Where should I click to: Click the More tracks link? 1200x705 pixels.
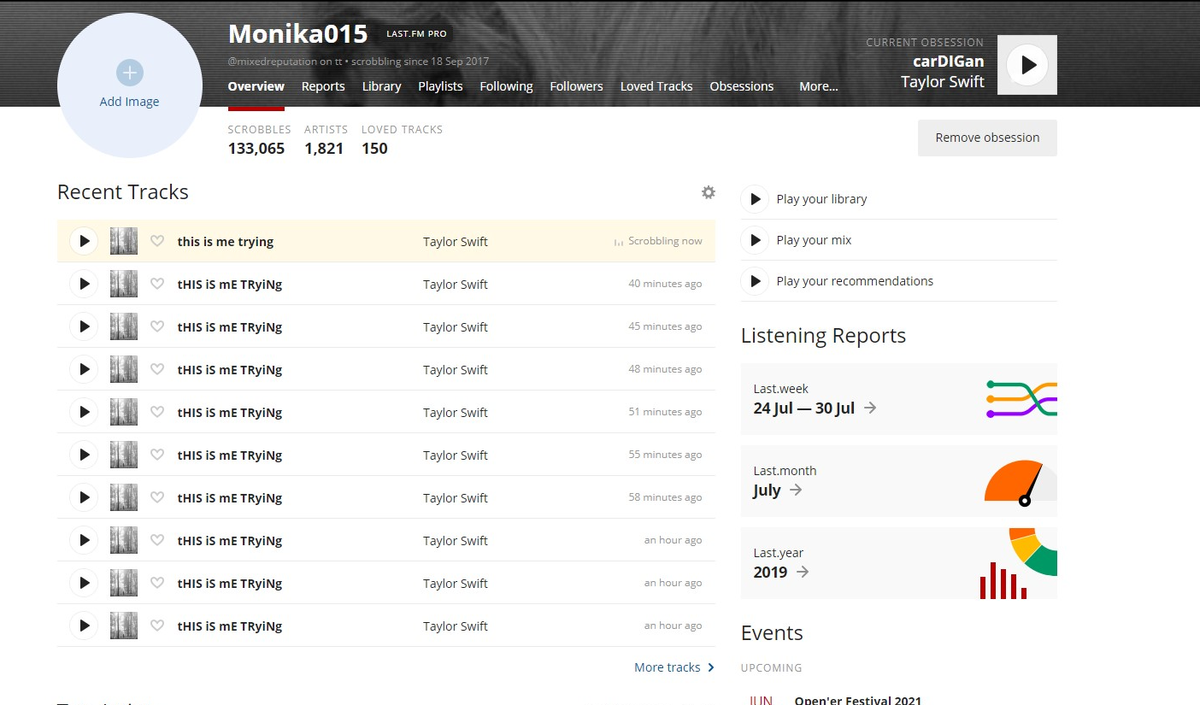(674, 667)
